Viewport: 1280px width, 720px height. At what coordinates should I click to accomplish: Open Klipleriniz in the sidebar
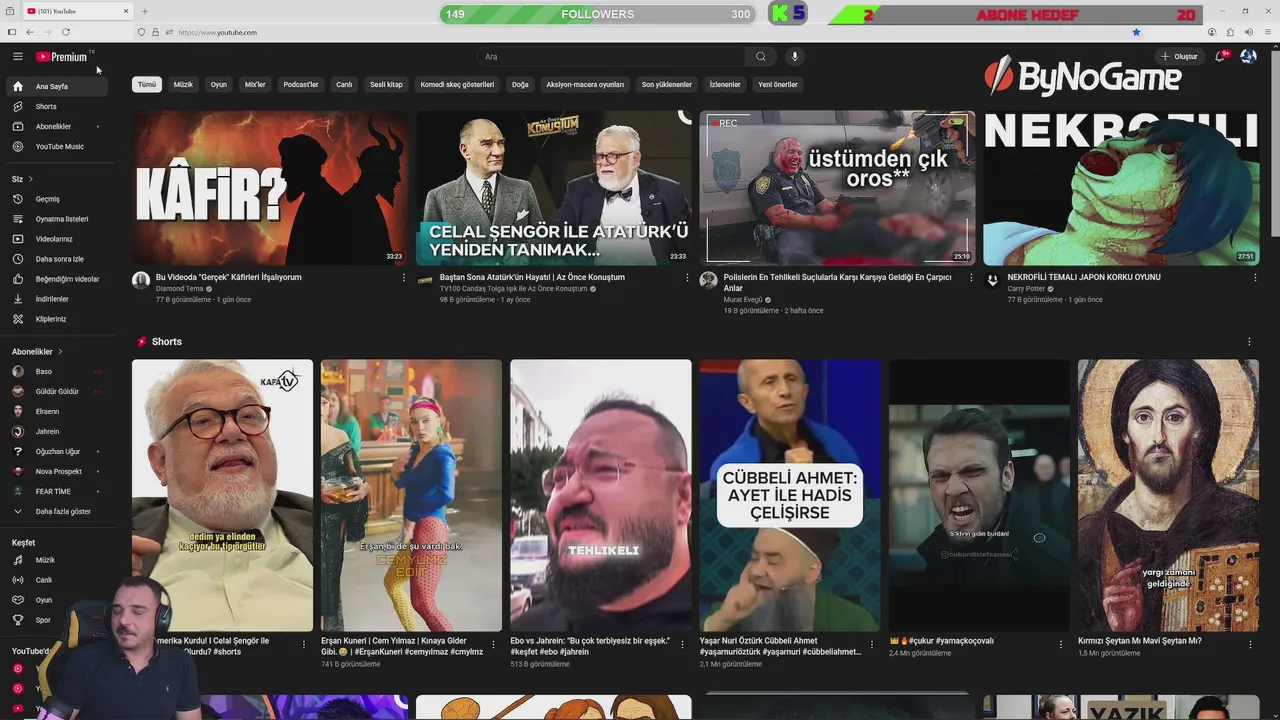pyautogui.click(x=56, y=319)
